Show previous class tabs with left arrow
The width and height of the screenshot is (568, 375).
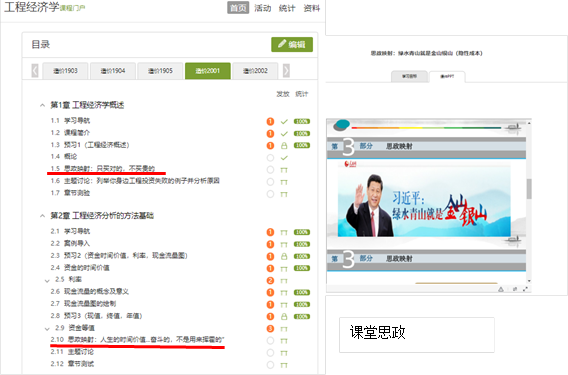(35, 71)
